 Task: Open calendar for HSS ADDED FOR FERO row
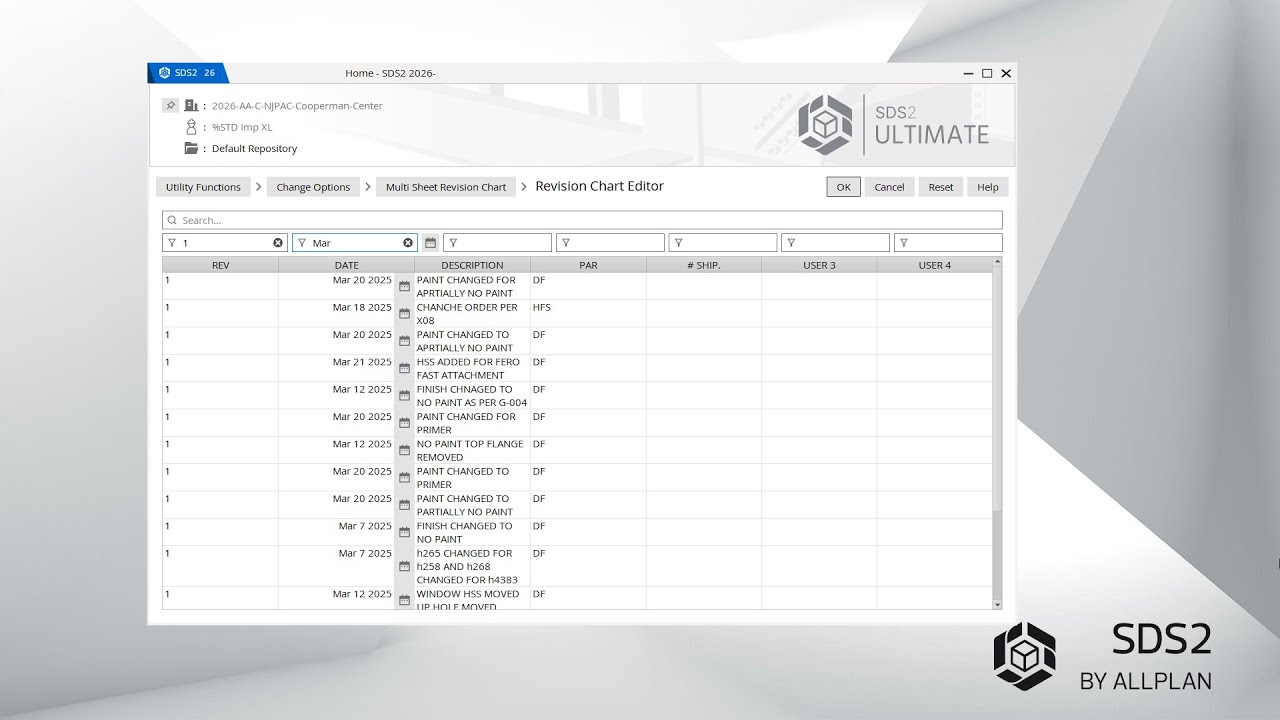tap(404, 368)
